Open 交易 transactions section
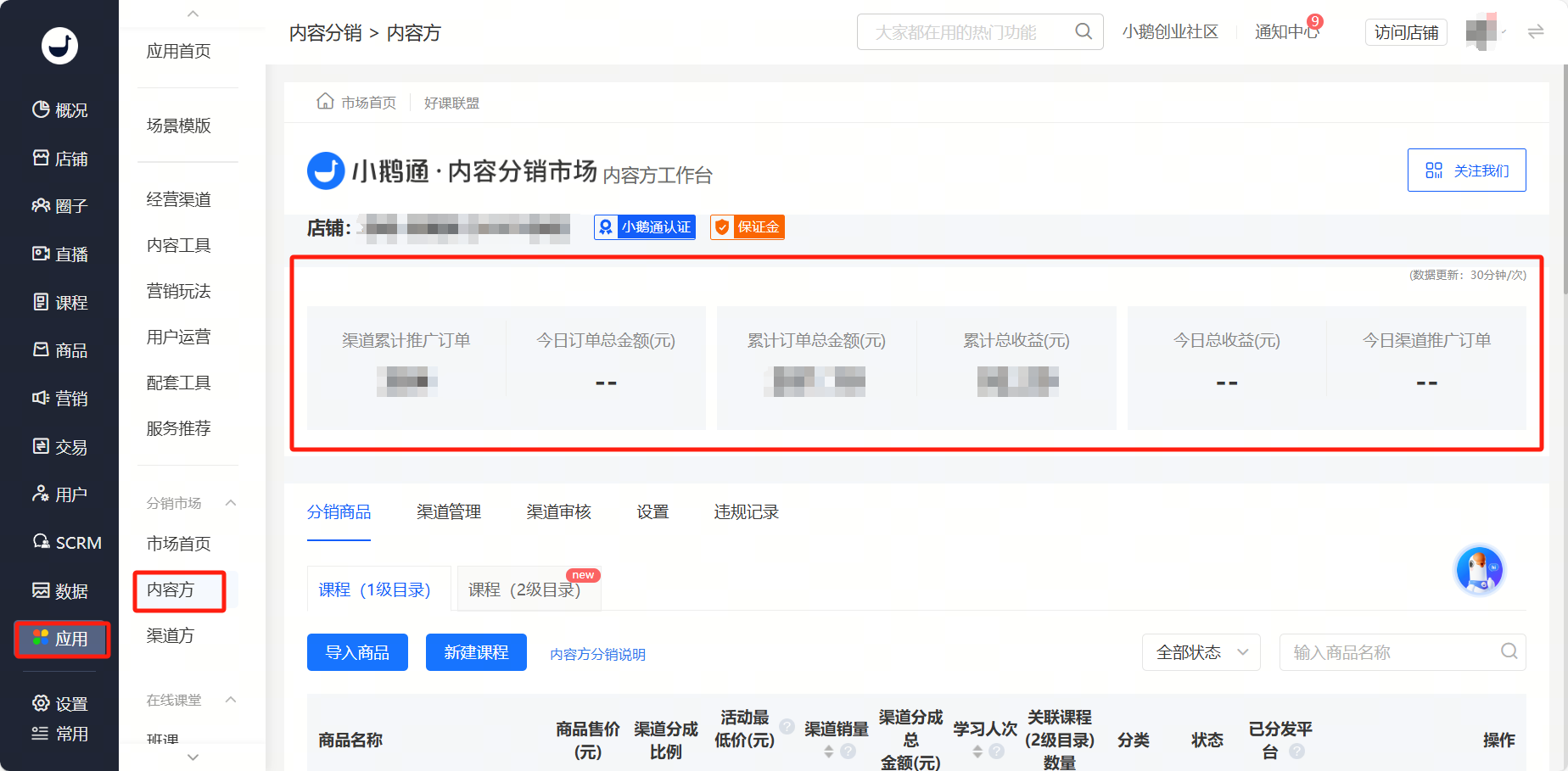1568x771 pixels. point(59,447)
